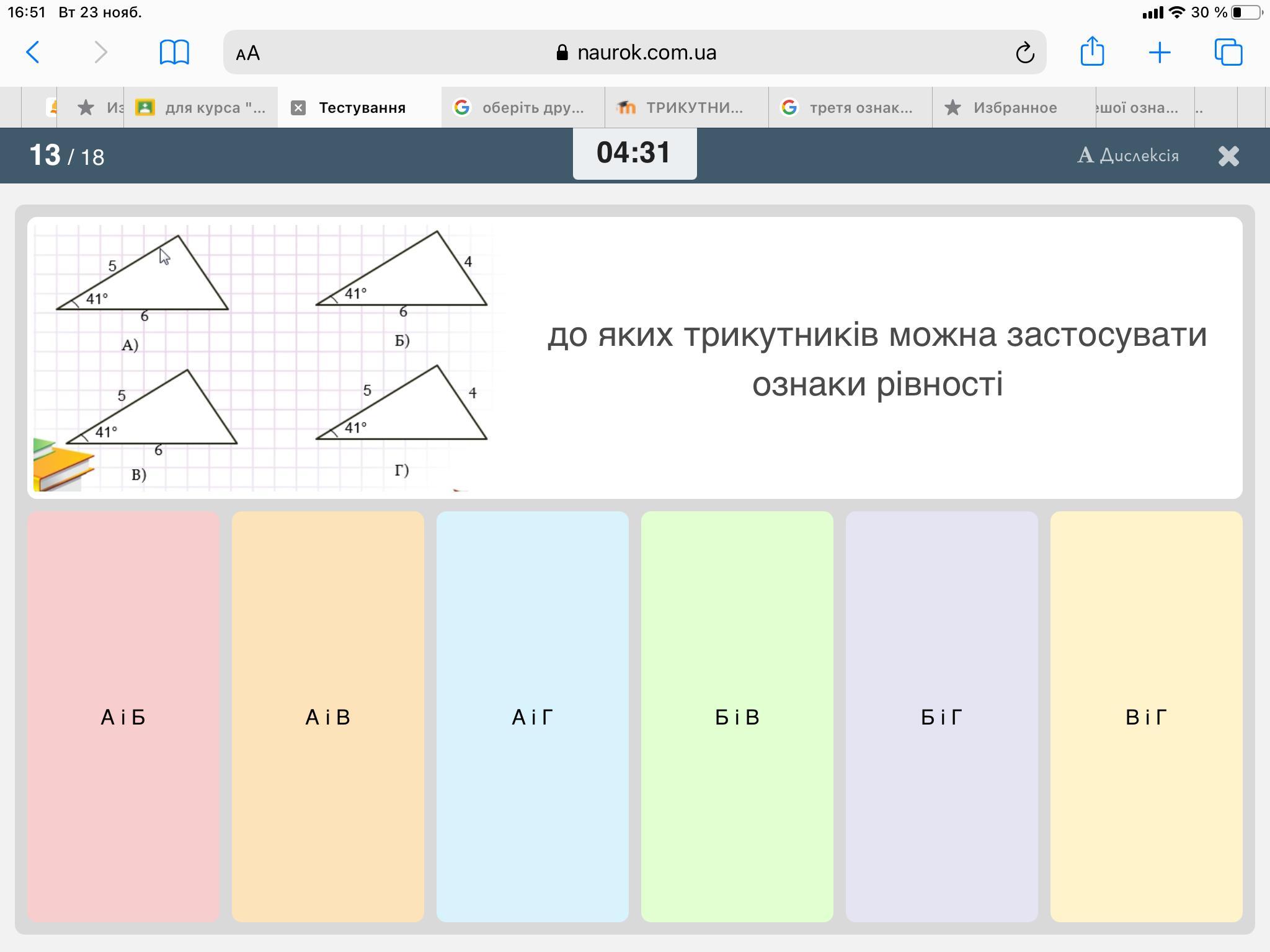Viewport: 1270px width, 952px height.
Task: Switch to the ТРИКУТНИ... tab
Action: click(x=686, y=108)
